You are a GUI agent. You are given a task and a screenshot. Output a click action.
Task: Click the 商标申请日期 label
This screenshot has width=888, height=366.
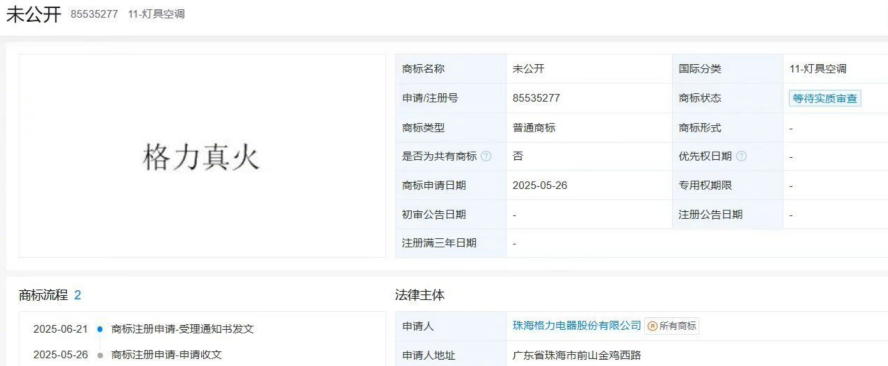tap(434, 185)
